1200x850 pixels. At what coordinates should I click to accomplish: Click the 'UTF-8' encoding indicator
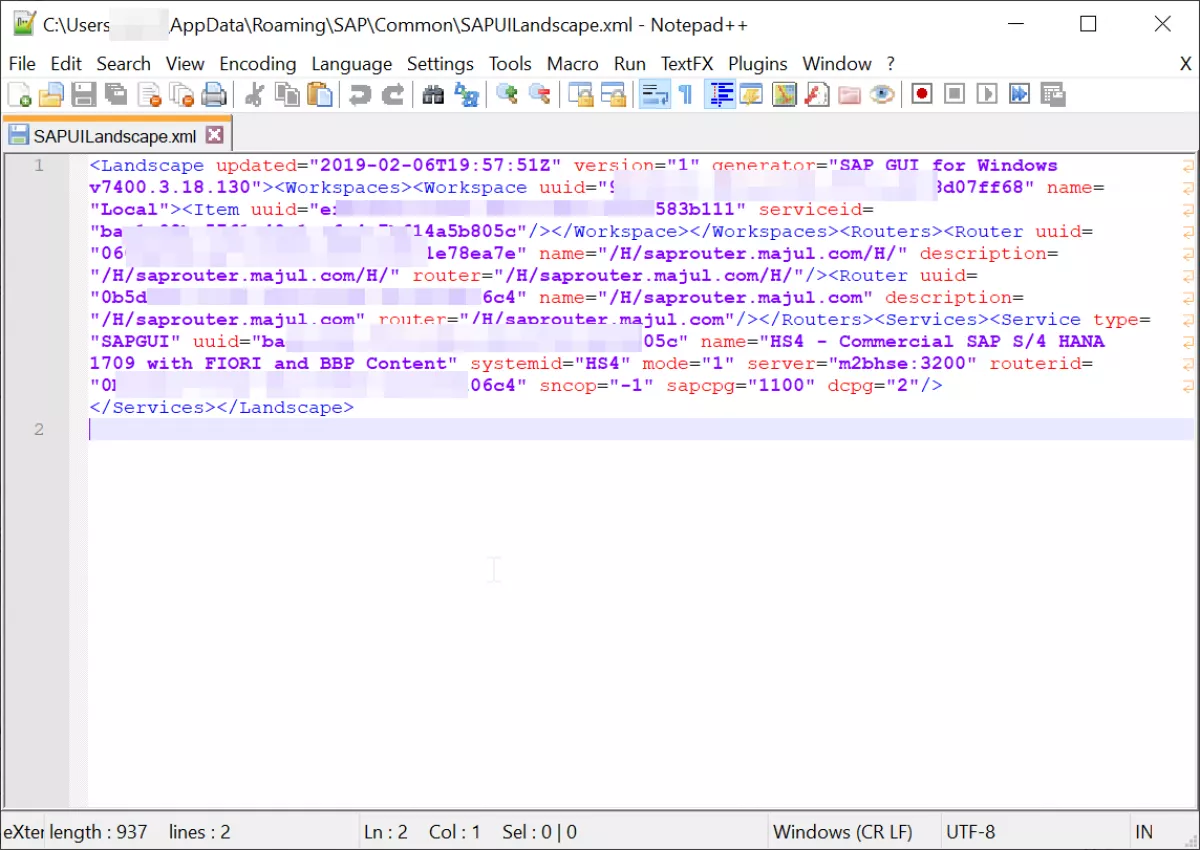coord(970,832)
